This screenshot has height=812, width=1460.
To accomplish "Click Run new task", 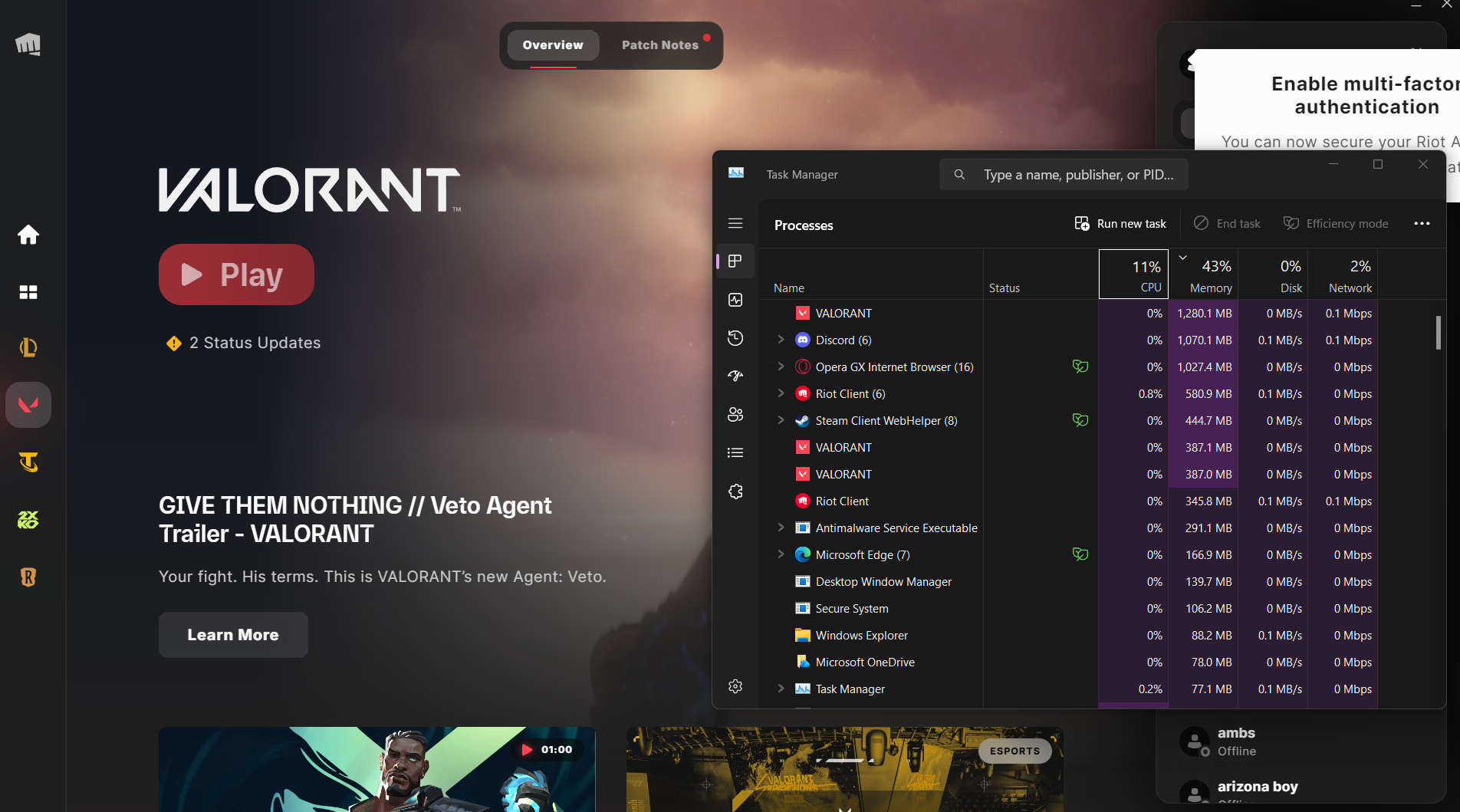I will pyautogui.click(x=1120, y=223).
